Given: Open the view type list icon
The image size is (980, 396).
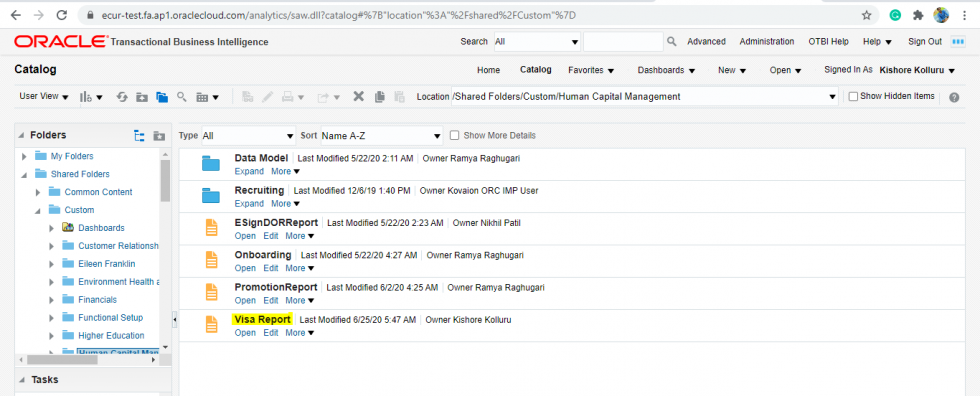Looking at the screenshot, I should click(x=207, y=97).
